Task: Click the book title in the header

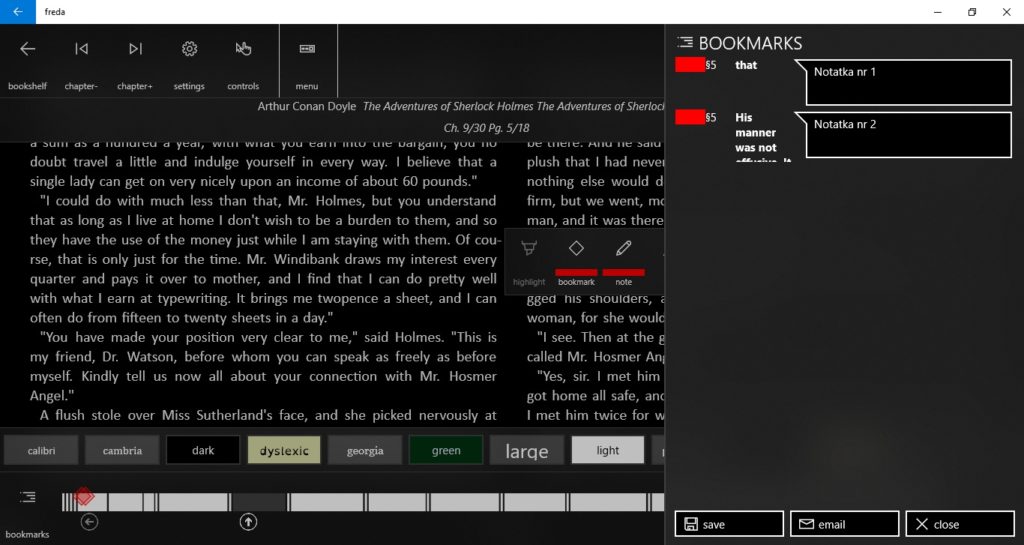Action: [513, 106]
